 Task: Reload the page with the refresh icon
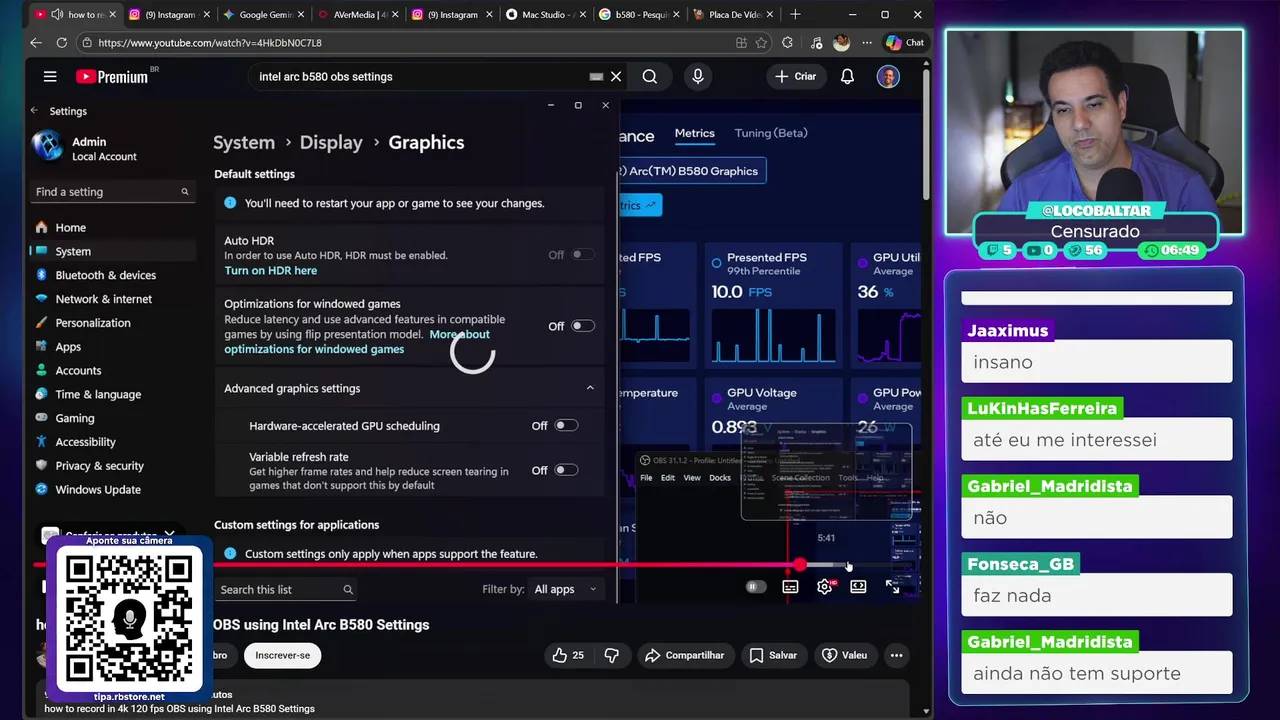61,43
